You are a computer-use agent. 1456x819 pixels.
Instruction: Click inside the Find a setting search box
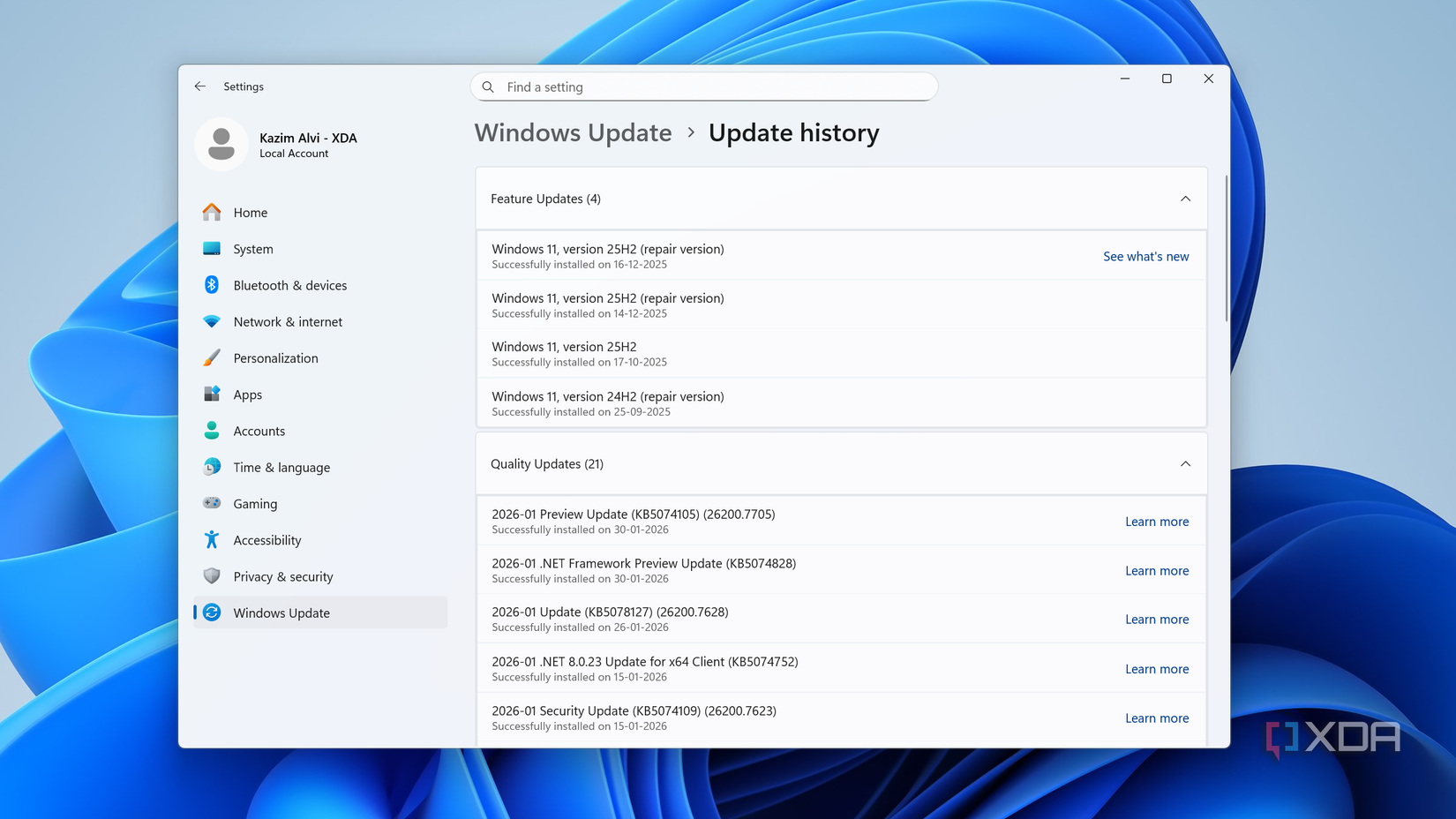pyautogui.click(x=703, y=86)
